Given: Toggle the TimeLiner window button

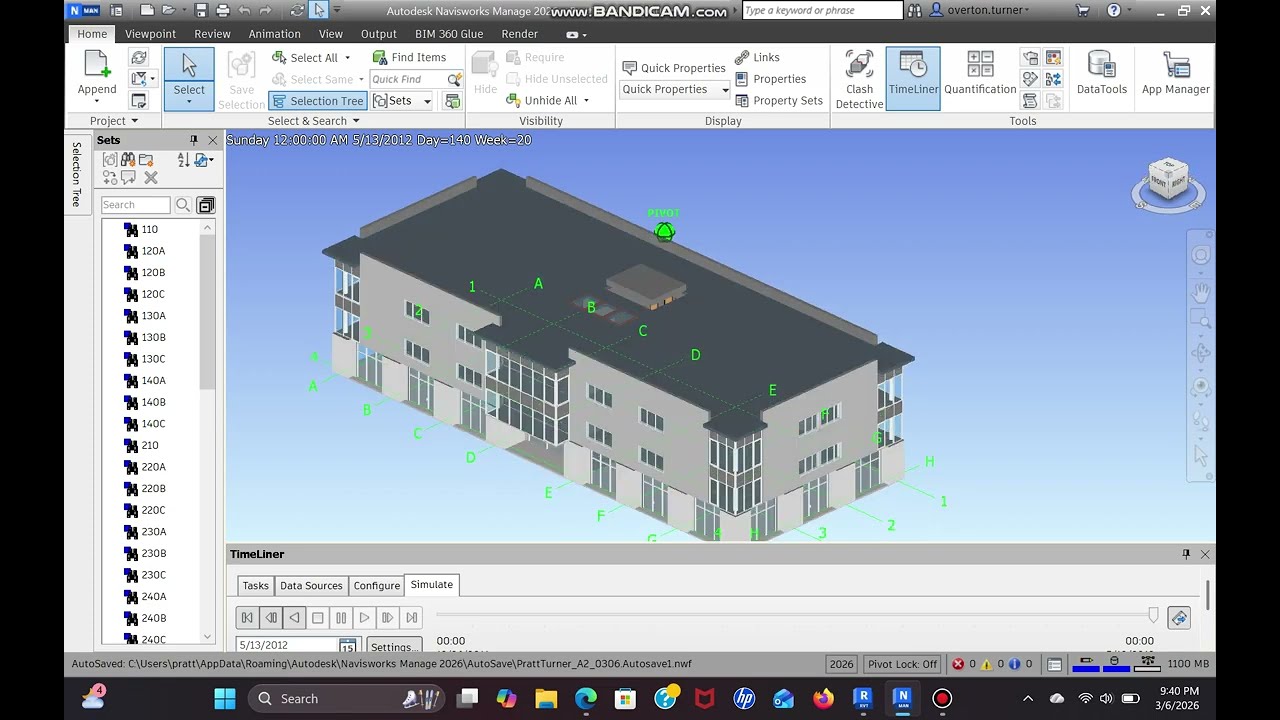Looking at the screenshot, I should (x=912, y=79).
